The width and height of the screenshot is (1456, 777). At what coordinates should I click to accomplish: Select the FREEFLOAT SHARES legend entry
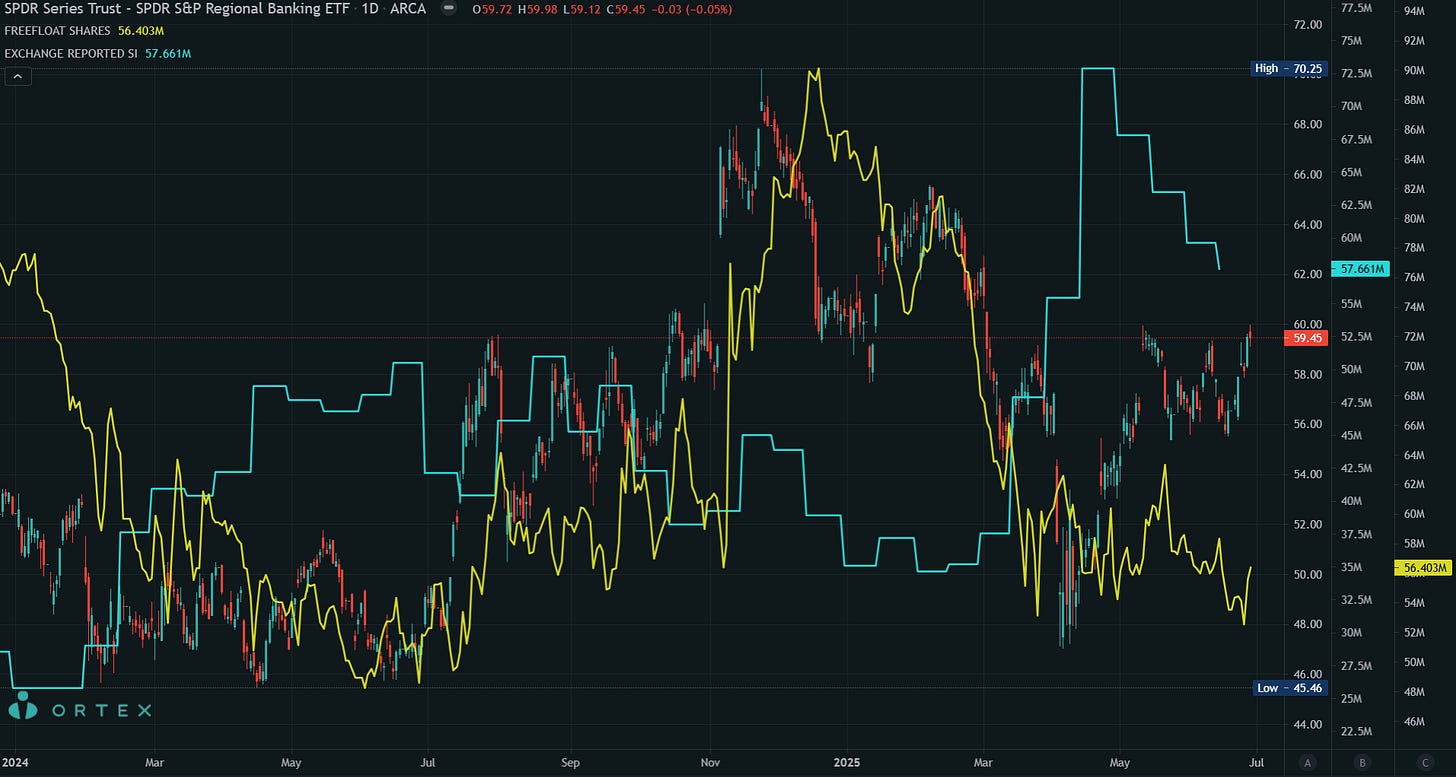click(x=57, y=31)
